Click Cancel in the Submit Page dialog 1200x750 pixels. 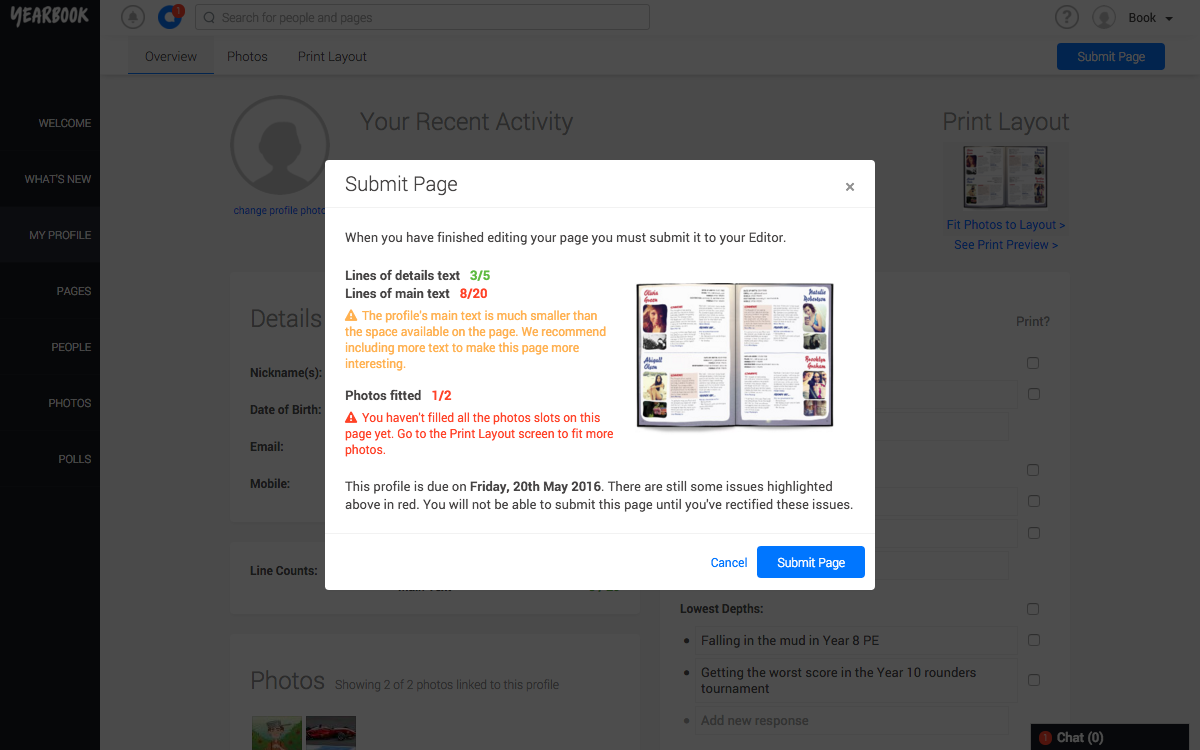tap(729, 562)
